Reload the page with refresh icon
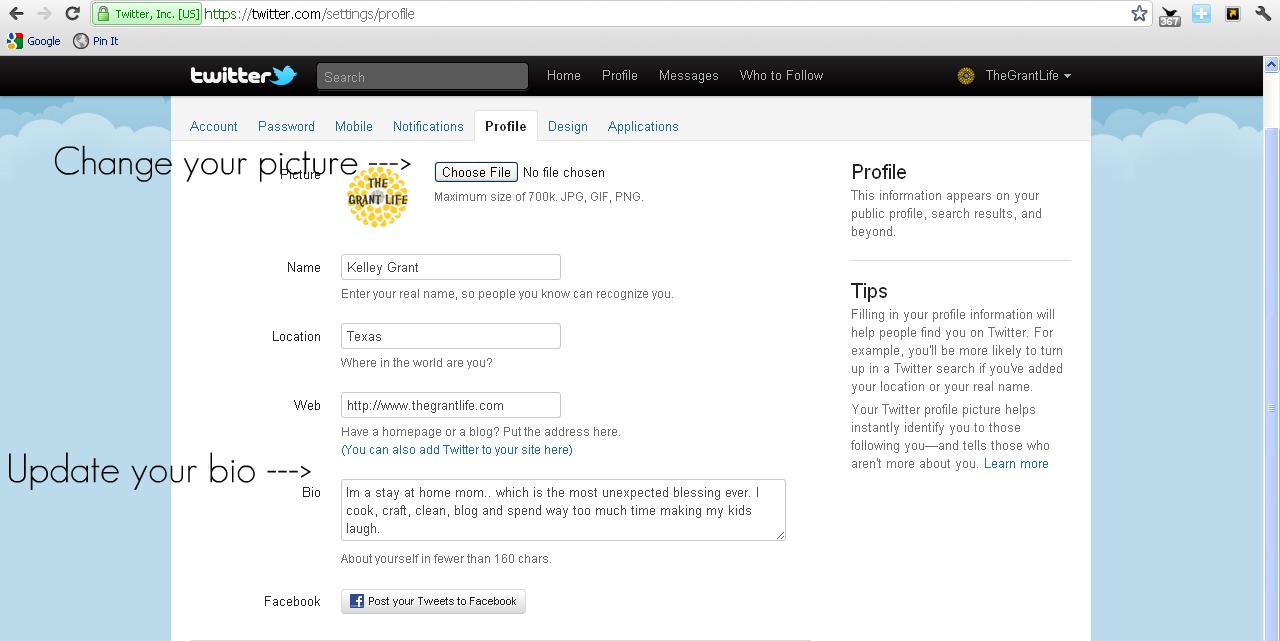The image size is (1280, 641). (72, 13)
